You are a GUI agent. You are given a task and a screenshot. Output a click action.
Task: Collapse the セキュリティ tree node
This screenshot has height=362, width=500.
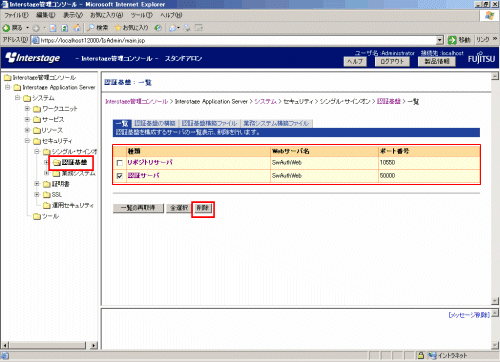[x=28, y=141]
